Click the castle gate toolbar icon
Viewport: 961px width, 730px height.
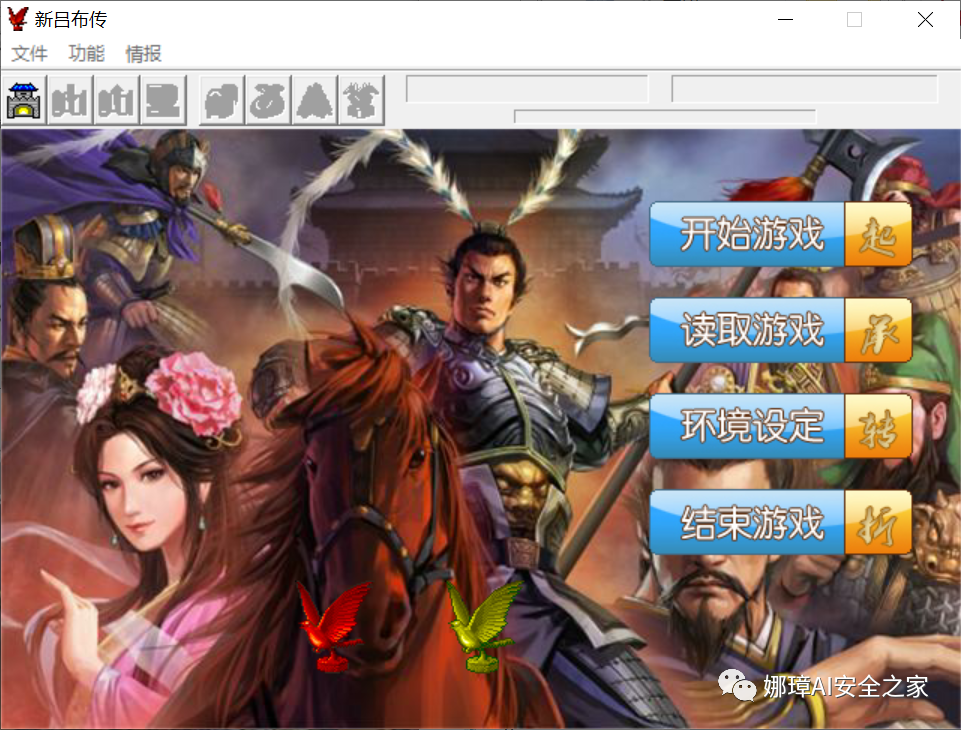(24, 101)
